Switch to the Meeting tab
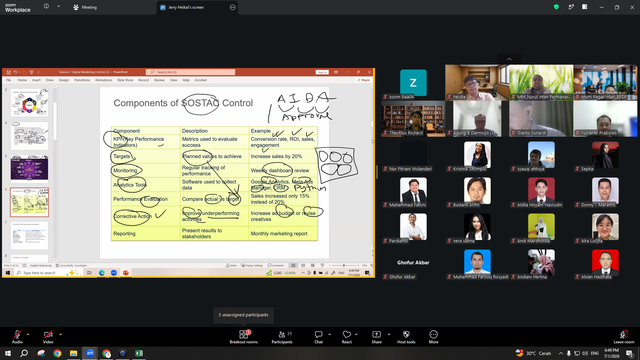The height and width of the screenshot is (360, 640). click(x=85, y=7)
